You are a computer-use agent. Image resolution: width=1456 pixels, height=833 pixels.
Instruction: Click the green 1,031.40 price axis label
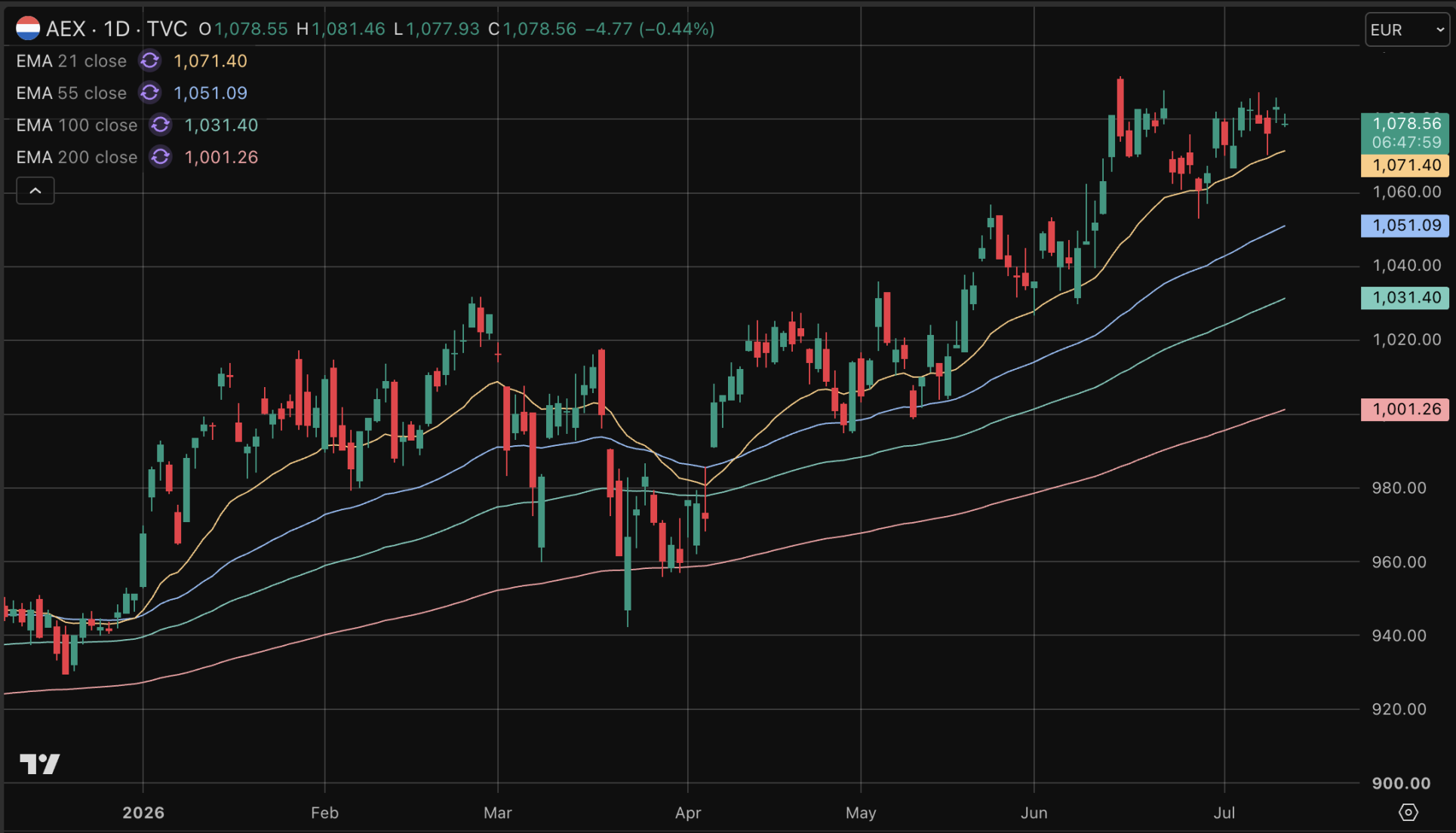click(1405, 297)
